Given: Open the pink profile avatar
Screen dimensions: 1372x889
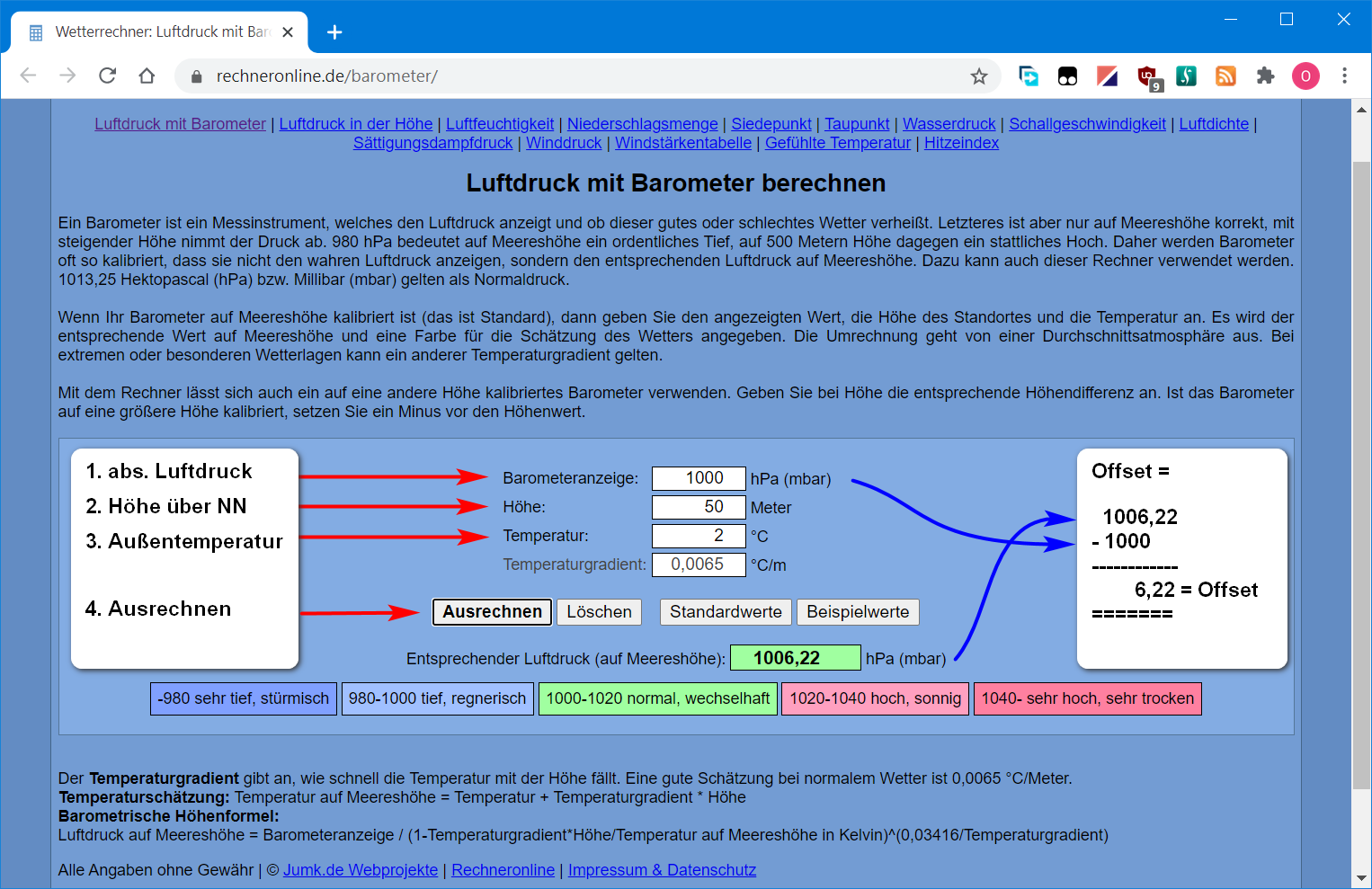Looking at the screenshot, I should point(1305,76).
